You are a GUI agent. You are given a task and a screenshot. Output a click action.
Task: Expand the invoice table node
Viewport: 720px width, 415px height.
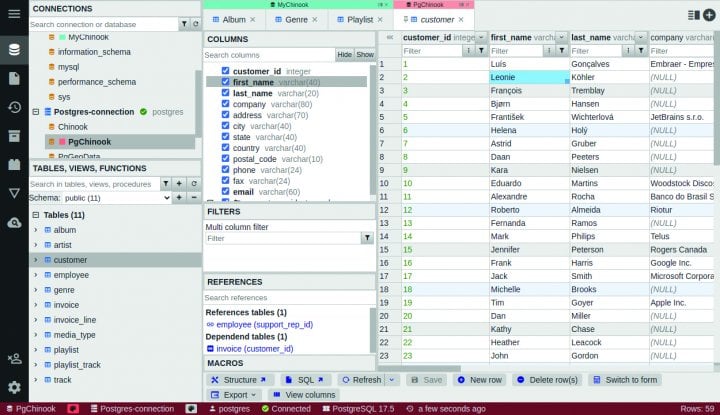point(36,305)
